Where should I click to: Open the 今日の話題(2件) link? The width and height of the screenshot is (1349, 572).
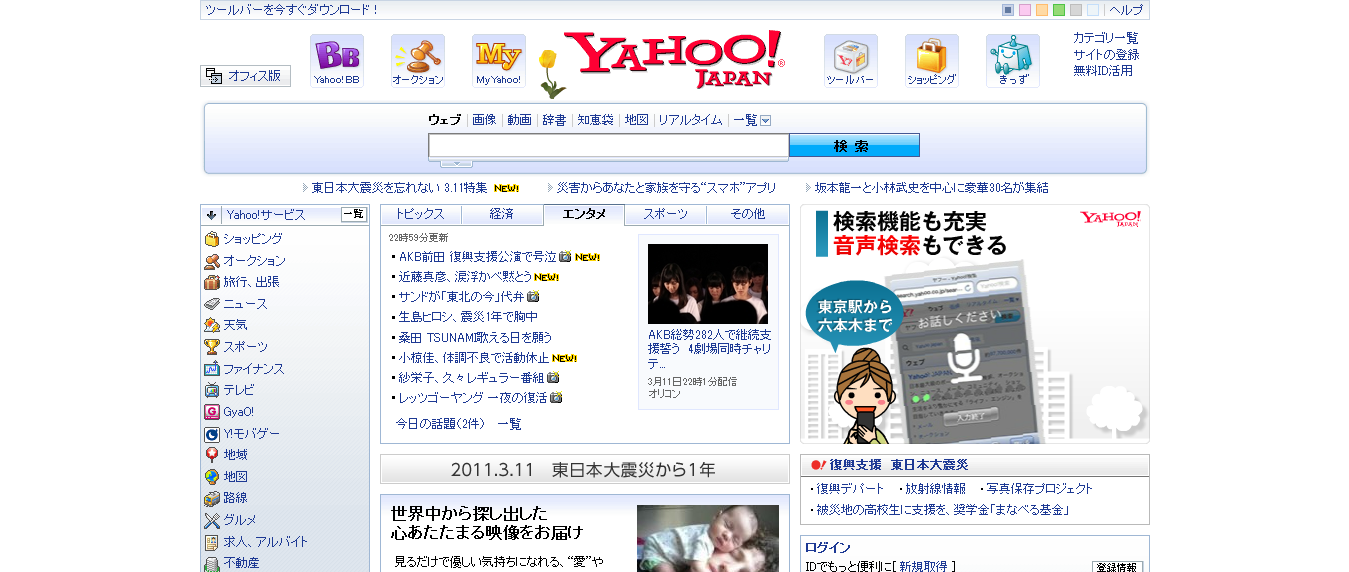440,424
